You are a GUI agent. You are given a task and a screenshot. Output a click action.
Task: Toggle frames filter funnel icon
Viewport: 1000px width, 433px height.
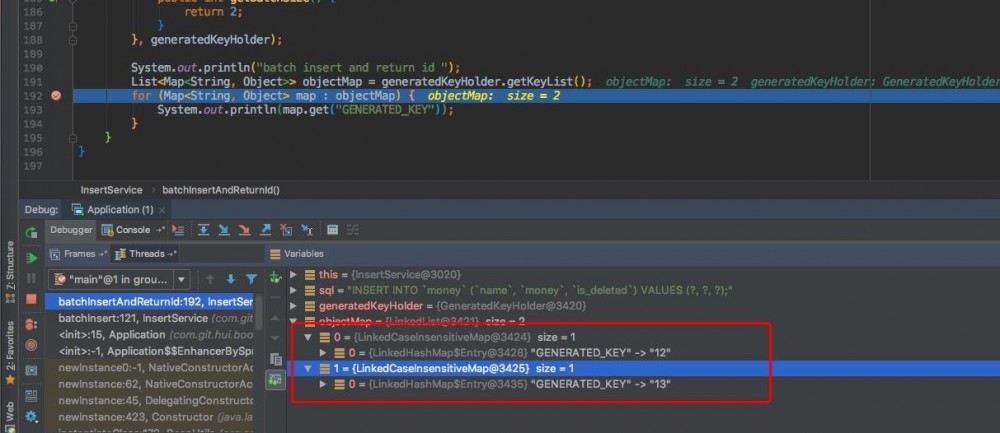click(x=251, y=279)
